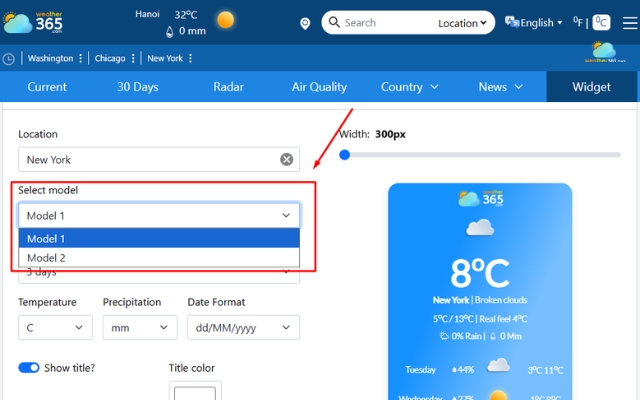
Task: Click the Hanoi current weather link
Action: pyautogui.click(x=147, y=14)
